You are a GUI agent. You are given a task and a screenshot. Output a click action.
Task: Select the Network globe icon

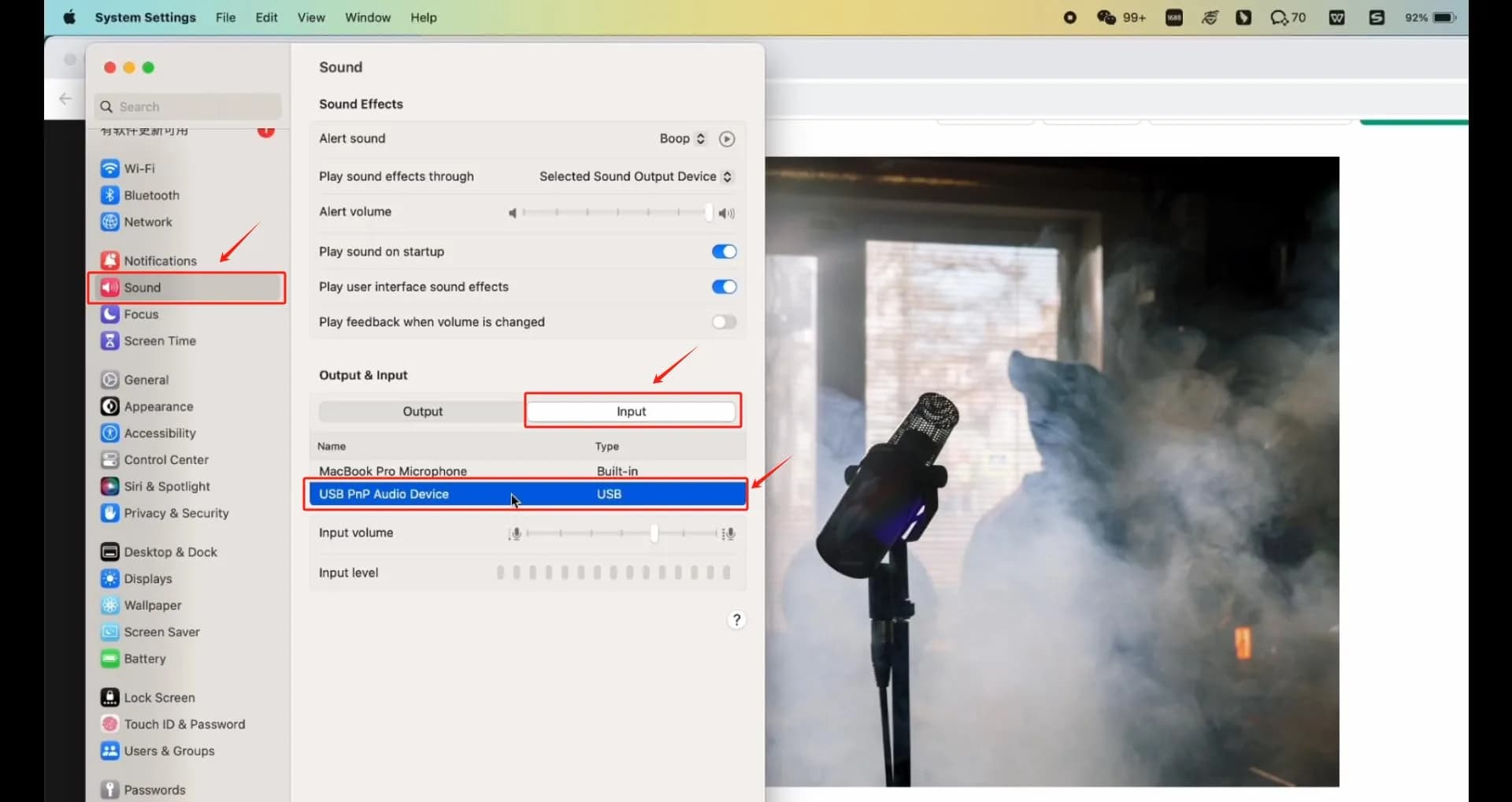pos(110,222)
